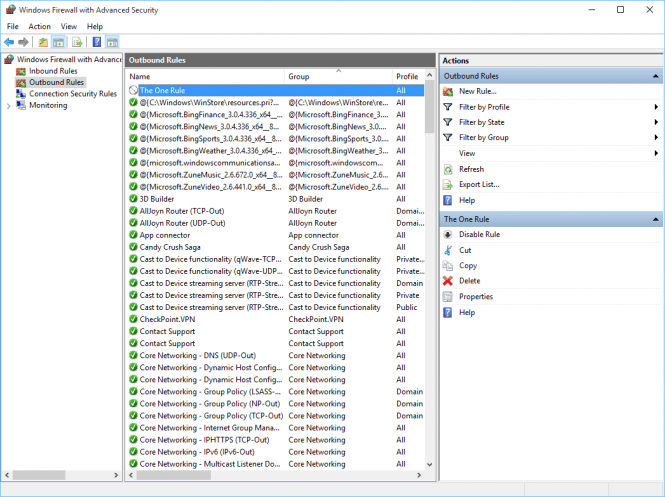Select Inbound Rules in the tree
This screenshot has height=497, width=665.
coord(53,72)
